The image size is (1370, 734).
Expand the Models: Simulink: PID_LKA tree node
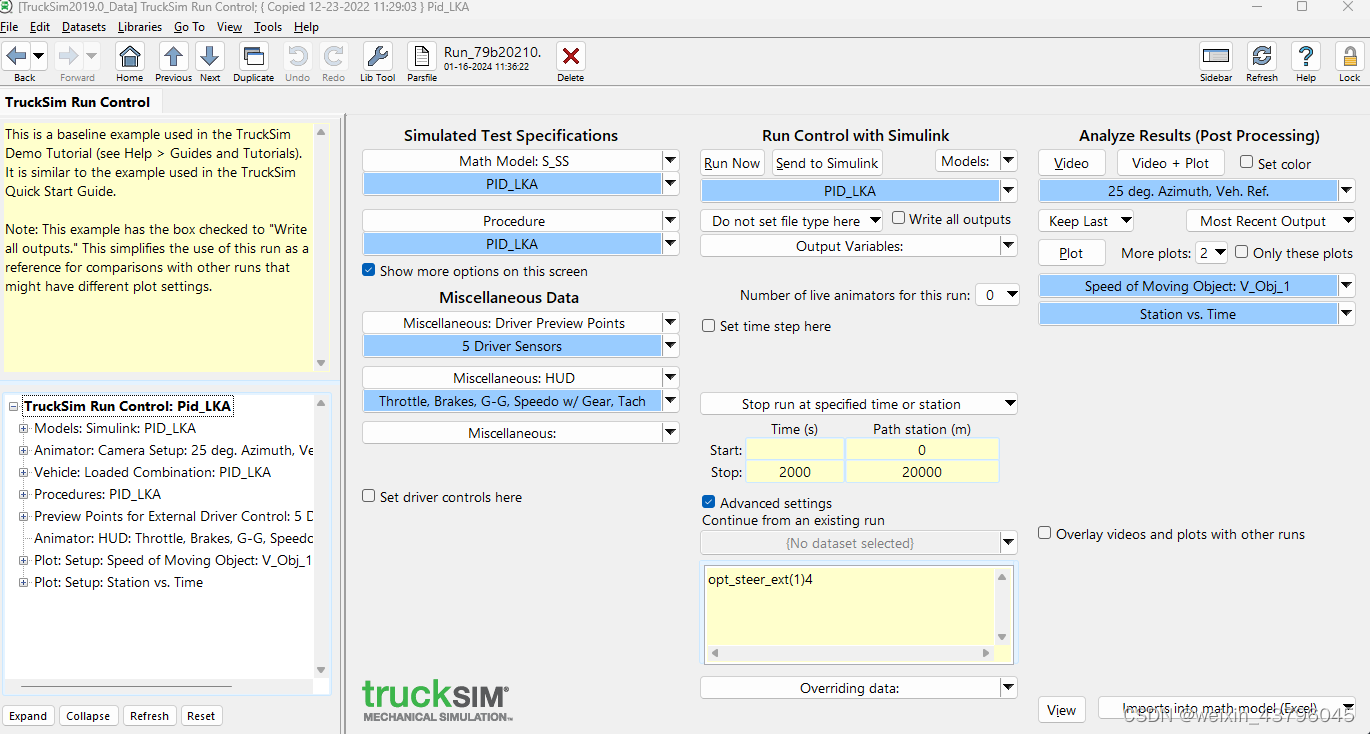point(24,428)
